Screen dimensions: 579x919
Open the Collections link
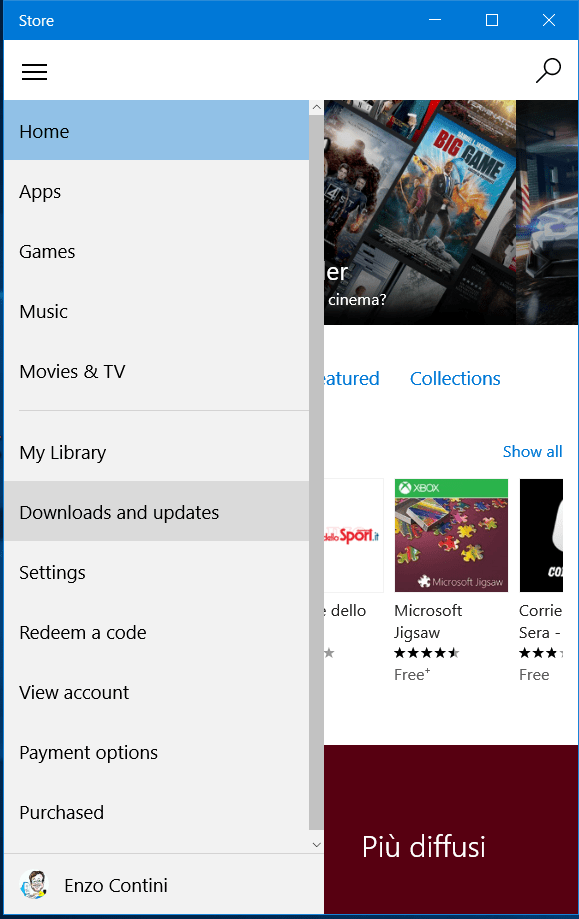tap(455, 379)
